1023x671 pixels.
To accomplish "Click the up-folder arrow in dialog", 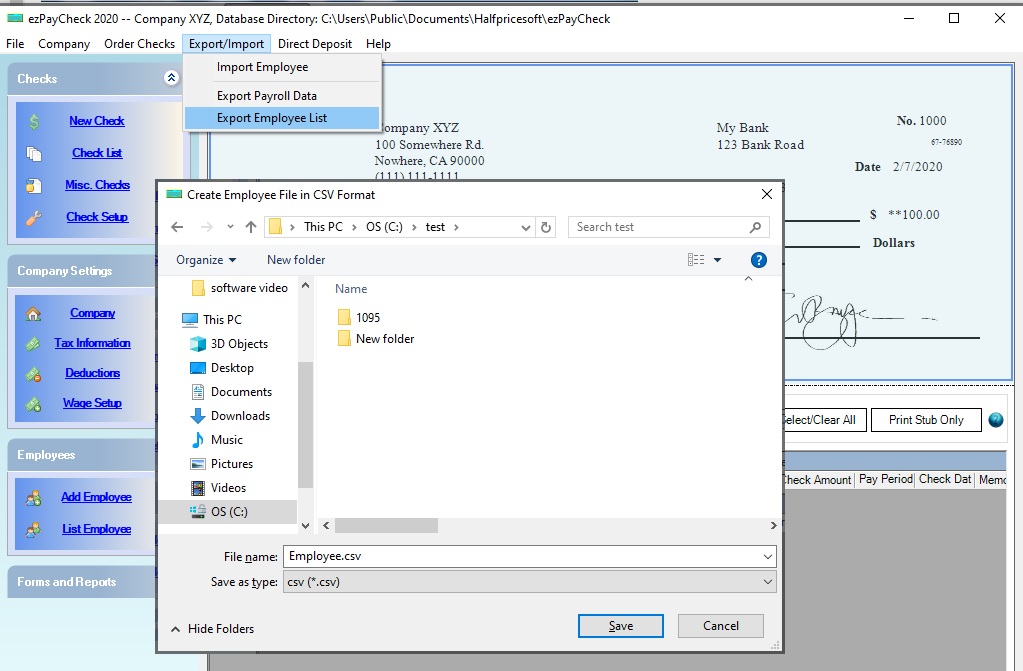I will 251,227.
